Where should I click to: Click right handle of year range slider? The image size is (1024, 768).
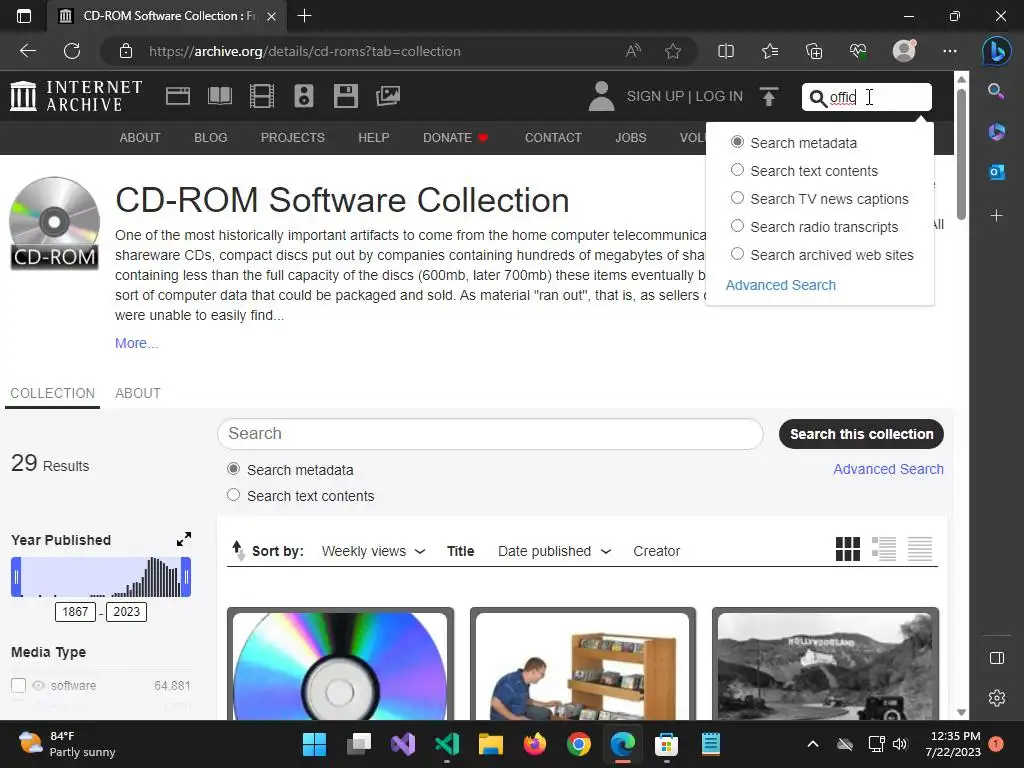[186, 577]
